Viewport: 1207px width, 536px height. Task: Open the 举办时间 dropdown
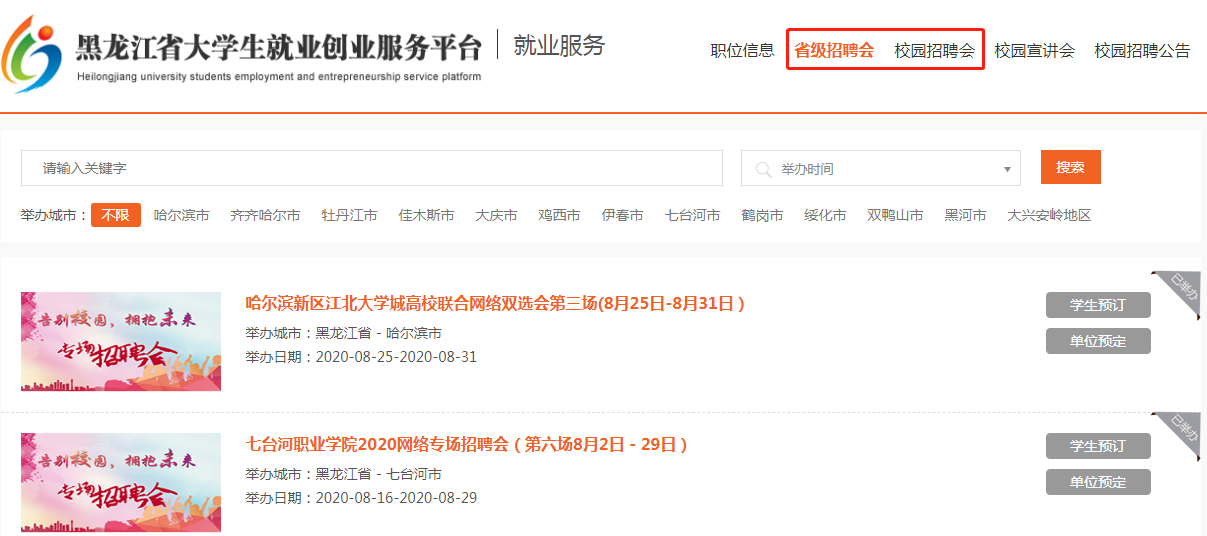[x=880, y=169]
